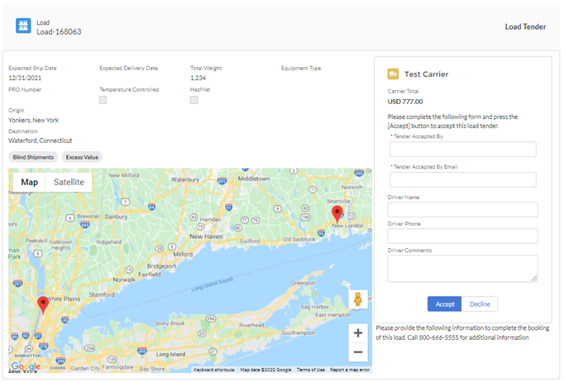
Task: Click Greenport label on map
Action: pos(303,283)
